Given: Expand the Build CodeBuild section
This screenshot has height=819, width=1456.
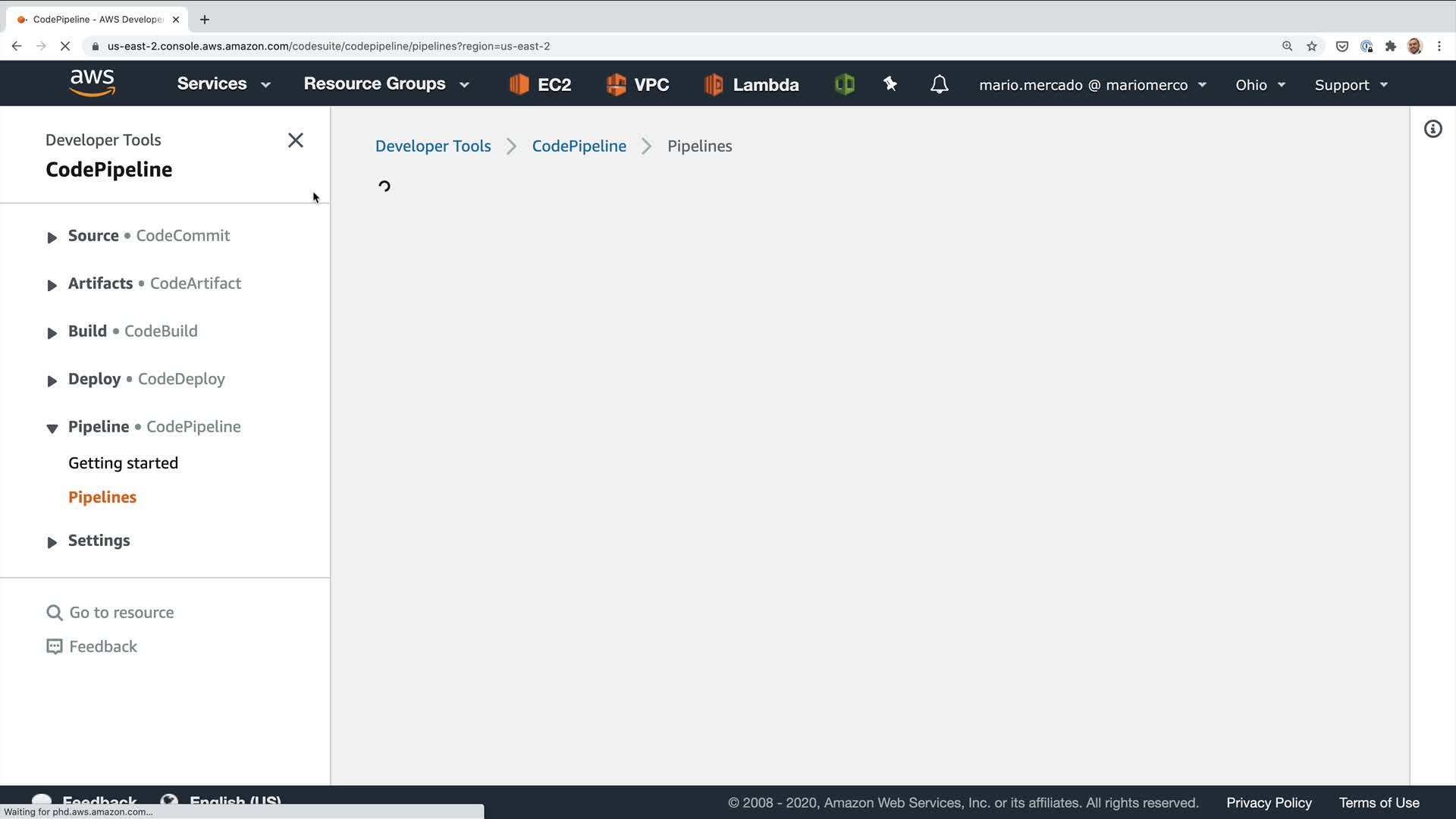Looking at the screenshot, I should (52, 333).
